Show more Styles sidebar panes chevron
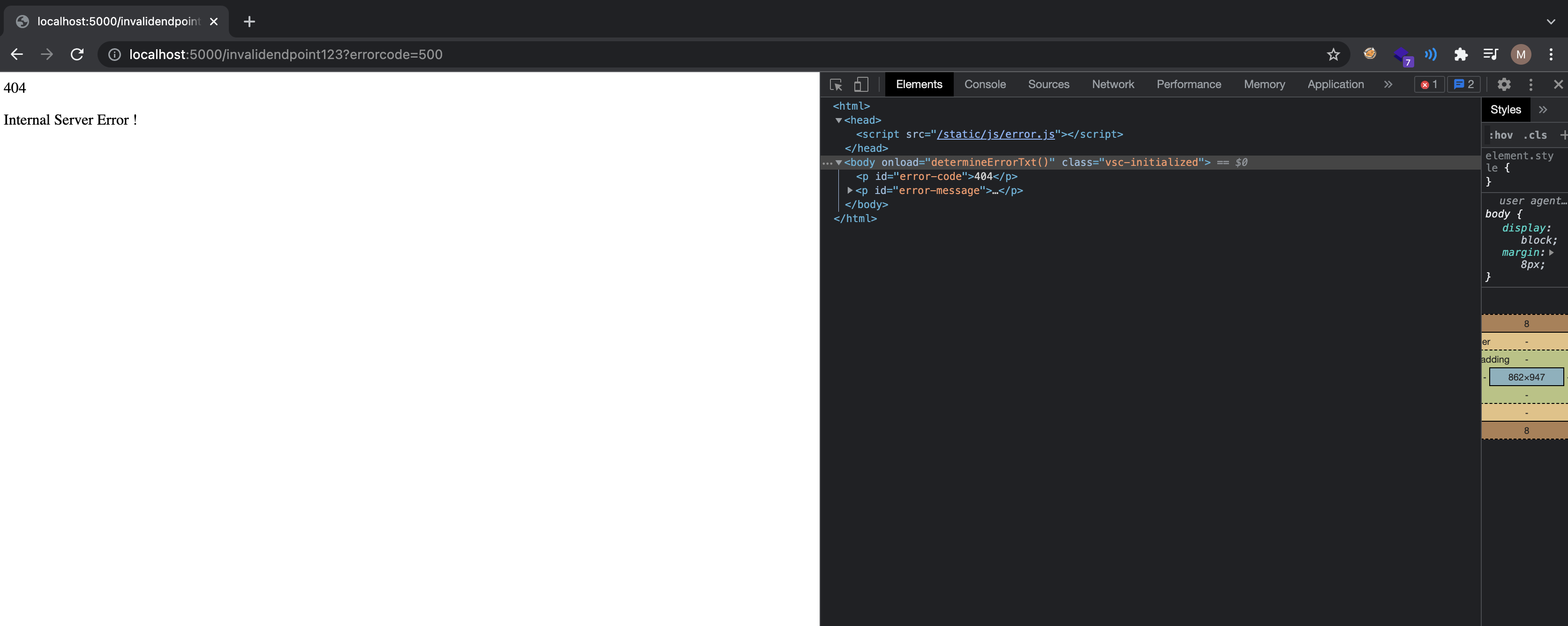This screenshot has width=1568, height=626. click(x=1542, y=110)
